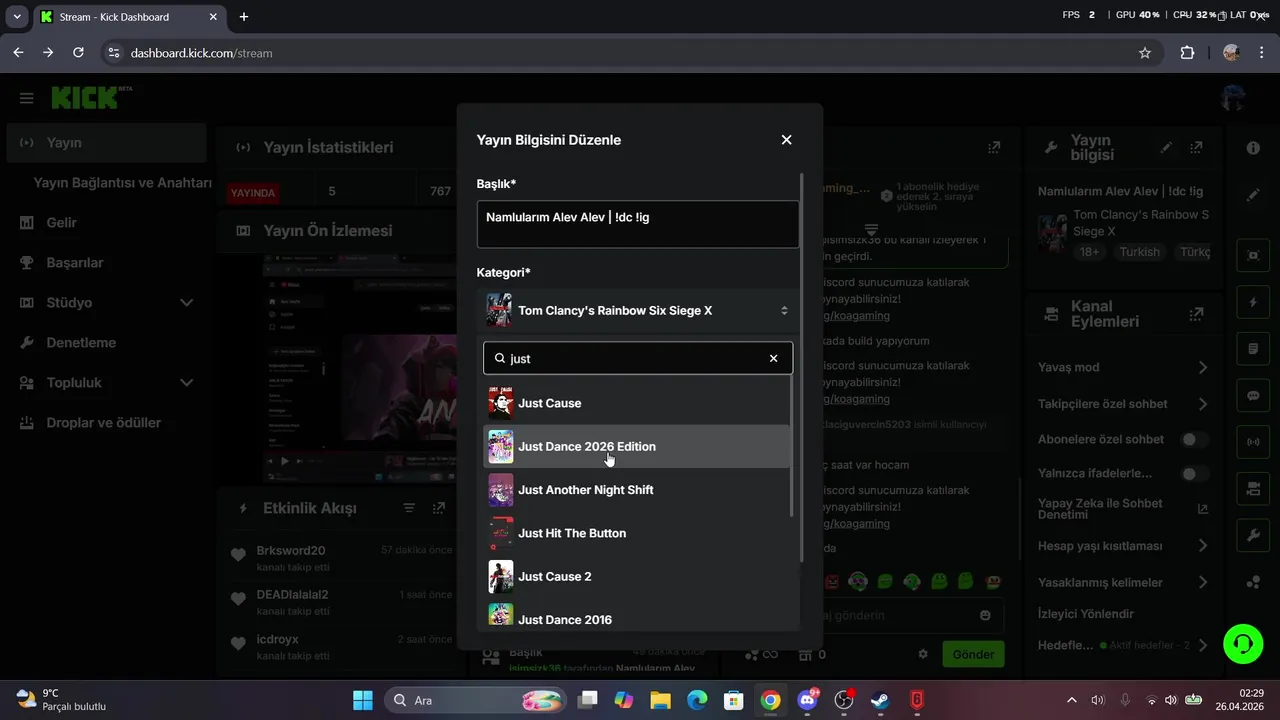This screenshot has height=720, width=1280.
Task: Open the Etkinlik Akışı filter icon
Action: [409, 508]
